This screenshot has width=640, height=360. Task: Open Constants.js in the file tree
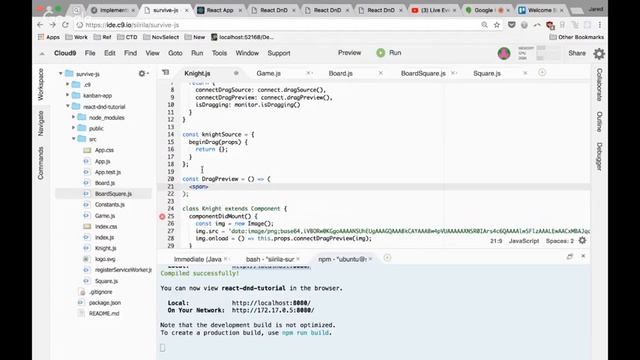coord(109,204)
